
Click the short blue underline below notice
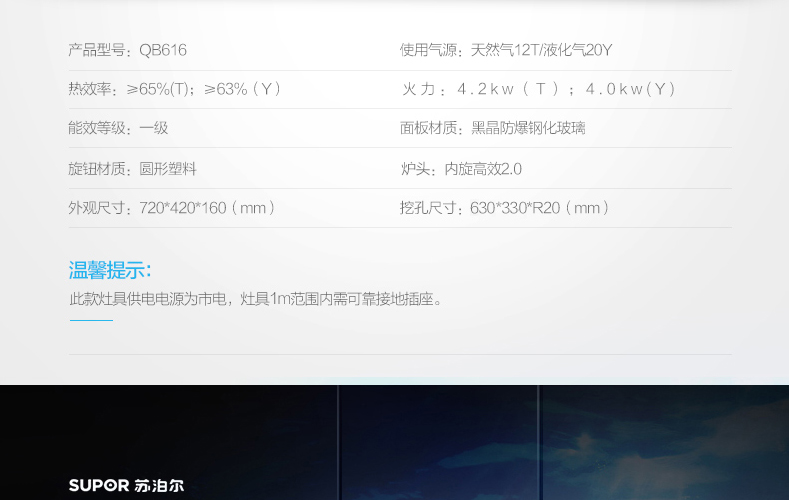pyautogui.click(x=91, y=320)
